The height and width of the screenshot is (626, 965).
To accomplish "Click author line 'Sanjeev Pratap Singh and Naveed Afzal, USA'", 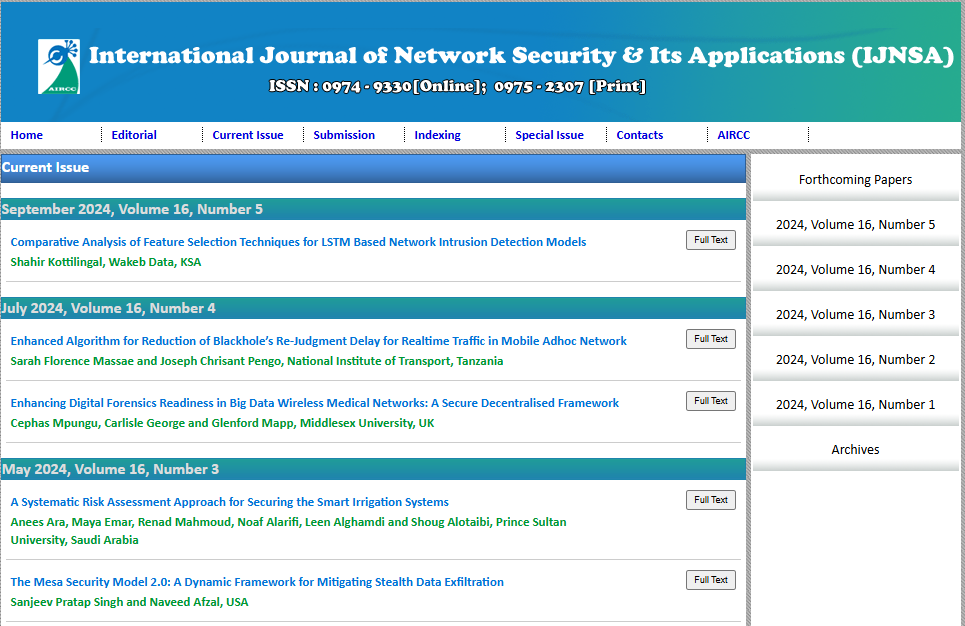I will (x=129, y=602).
